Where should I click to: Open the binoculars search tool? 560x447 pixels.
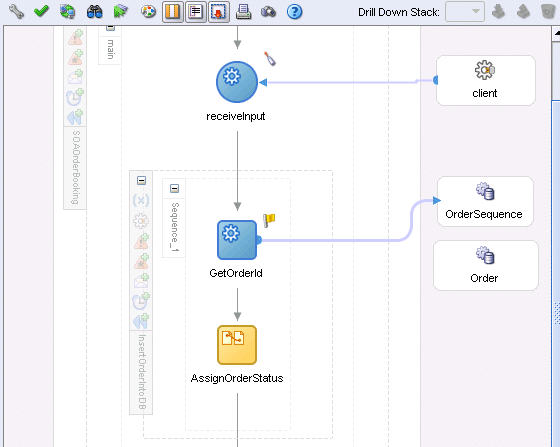click(95, 12)
